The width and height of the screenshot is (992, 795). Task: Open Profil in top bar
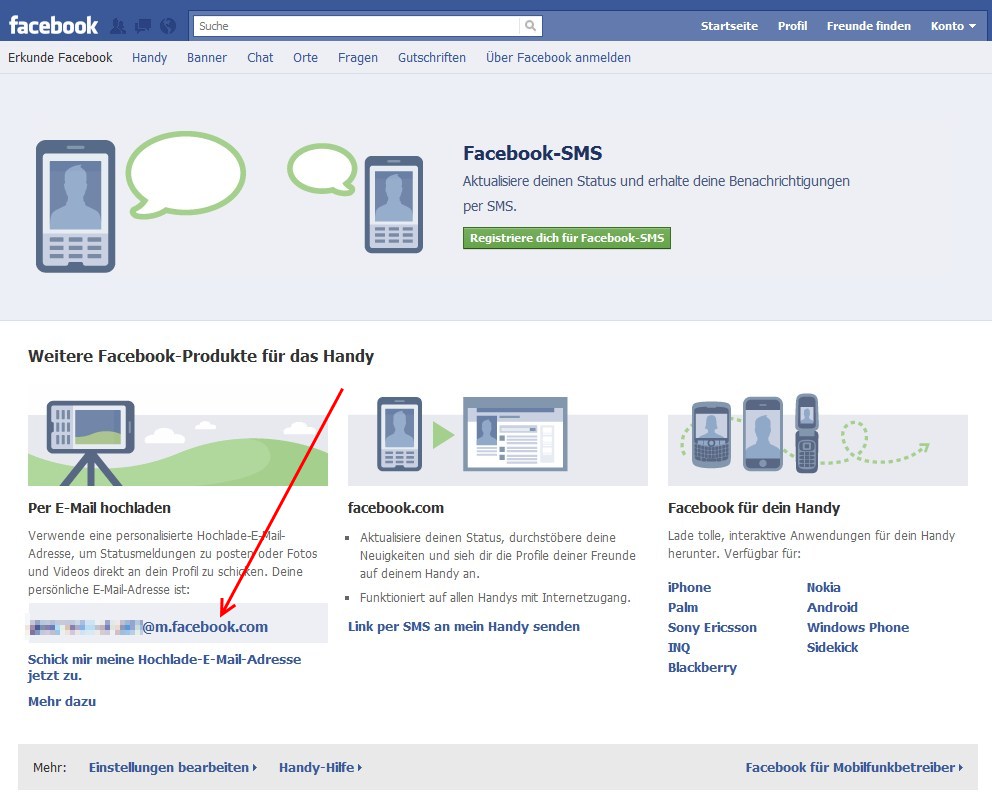pyautogui.click(x=792, y=26)
